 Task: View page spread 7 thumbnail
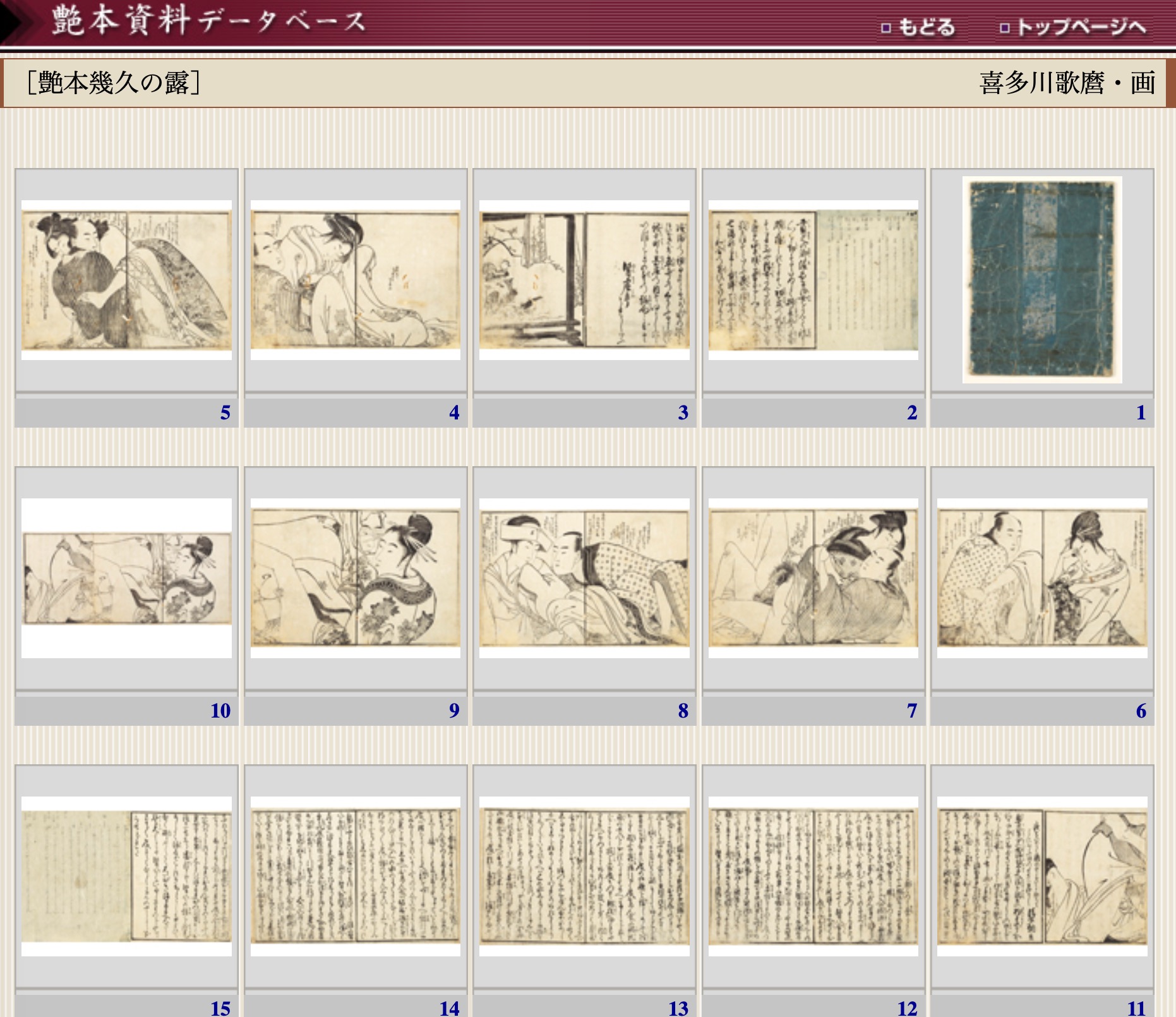pyautogui.click(x=813, y=578)
